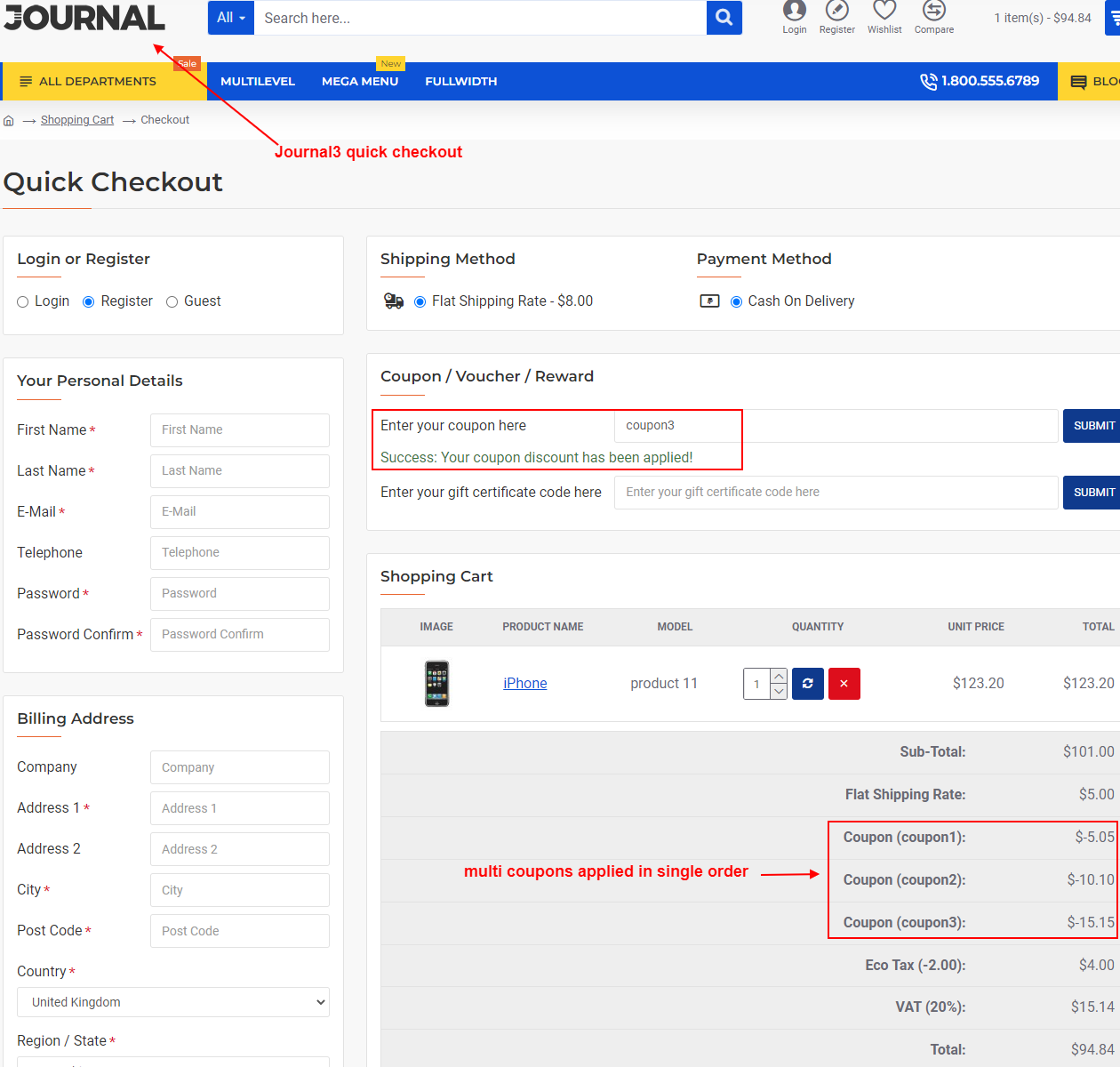Open the Login account icon
Screen dimensions: 1120x1067
[794, 11]
